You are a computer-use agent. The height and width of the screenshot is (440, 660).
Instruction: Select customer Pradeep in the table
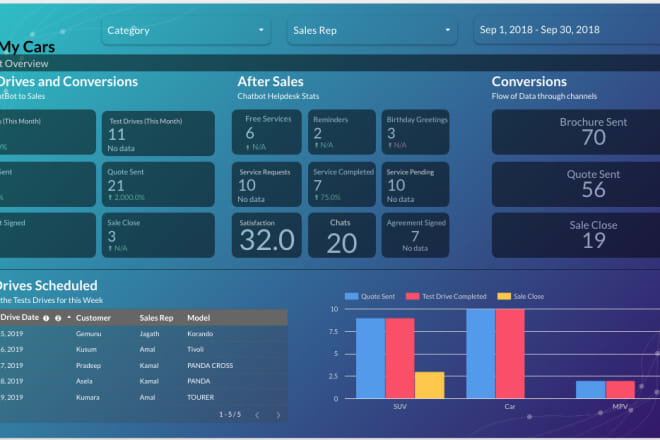click(x=88, y=365)
